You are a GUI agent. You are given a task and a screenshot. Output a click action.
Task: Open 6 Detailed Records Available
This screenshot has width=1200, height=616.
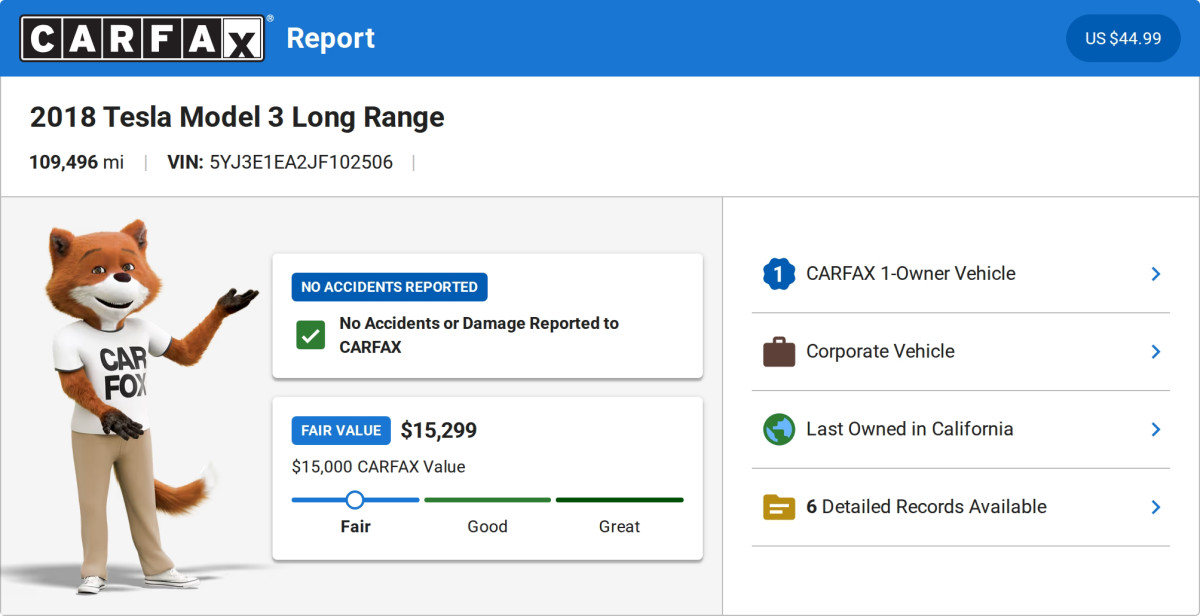961,507
